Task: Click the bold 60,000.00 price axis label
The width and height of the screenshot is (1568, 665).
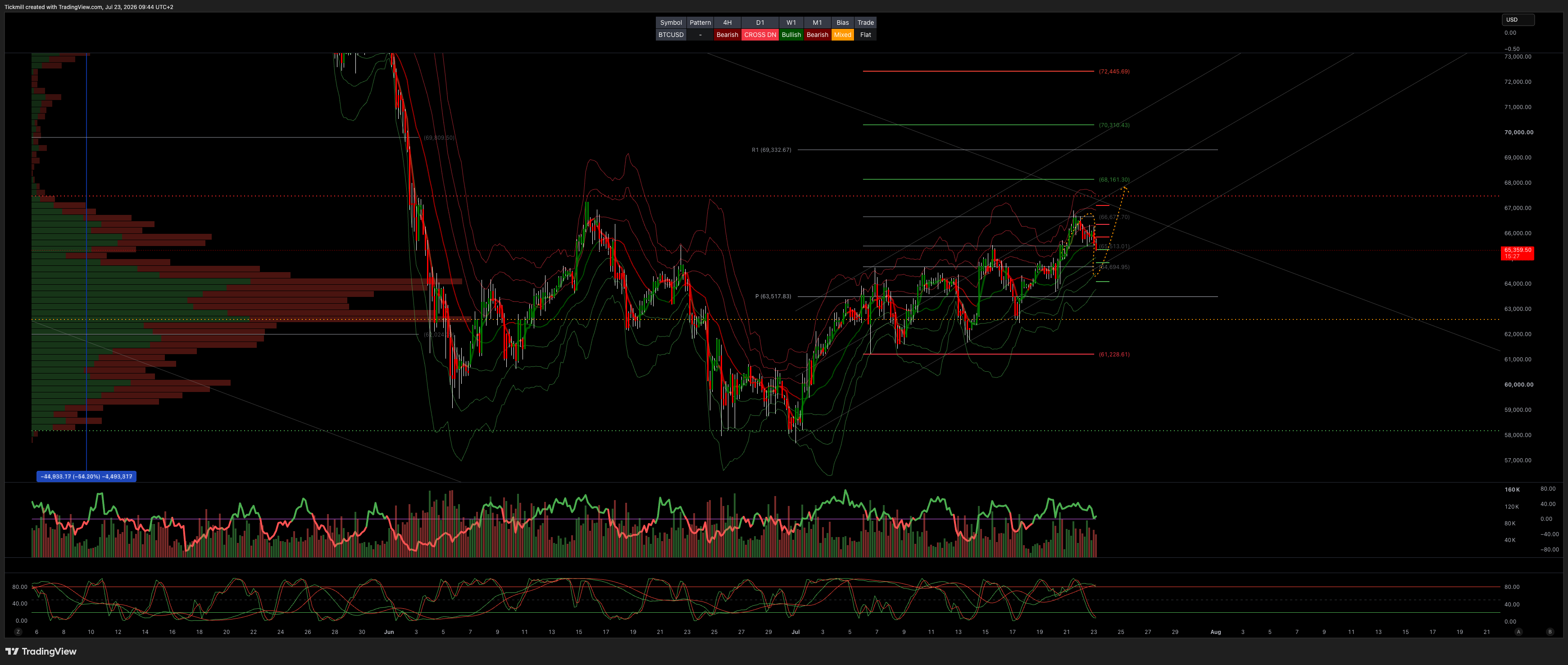Action: (1519, 384)
